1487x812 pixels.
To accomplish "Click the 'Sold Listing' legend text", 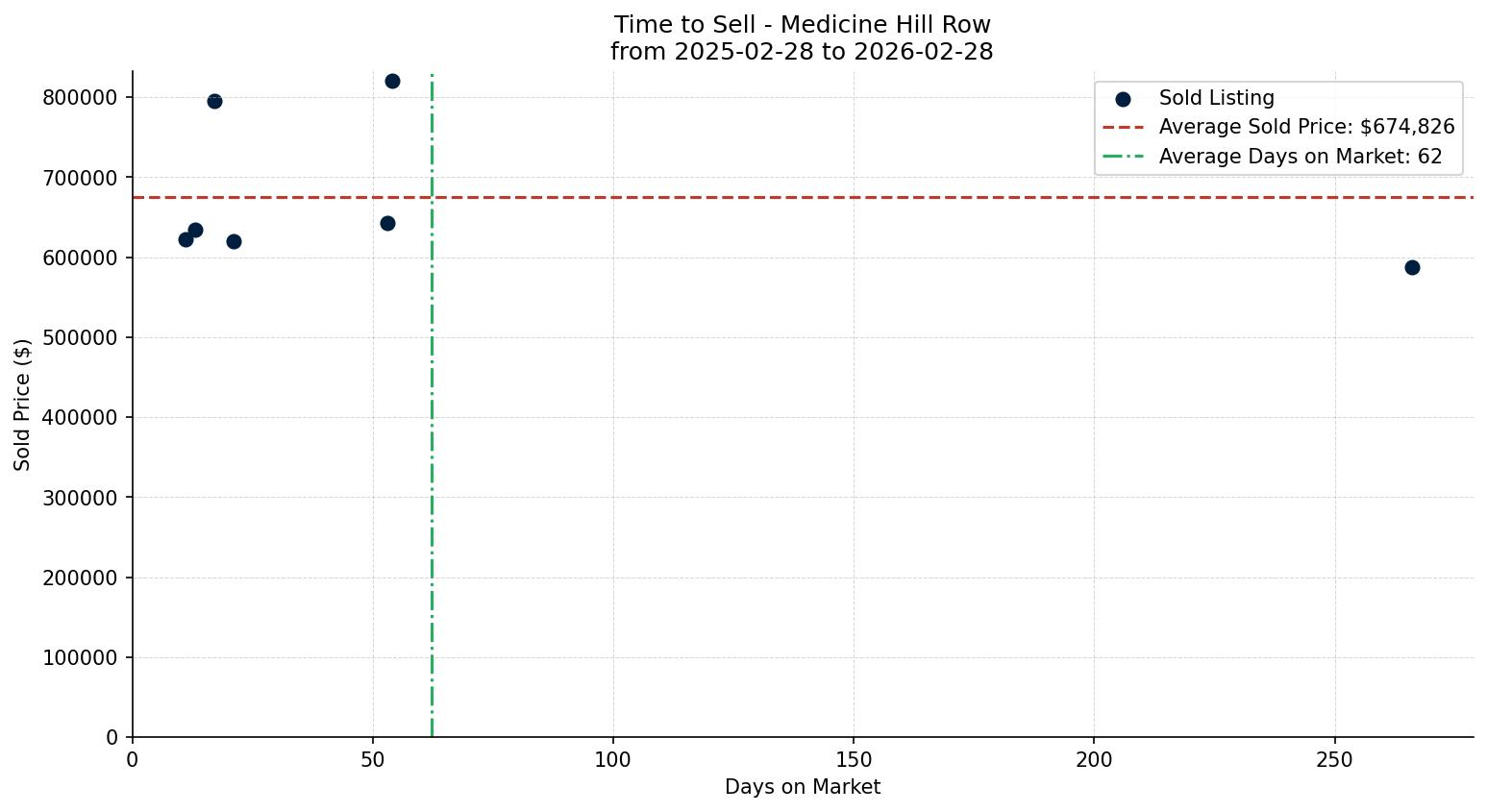I will point(1216,98).
